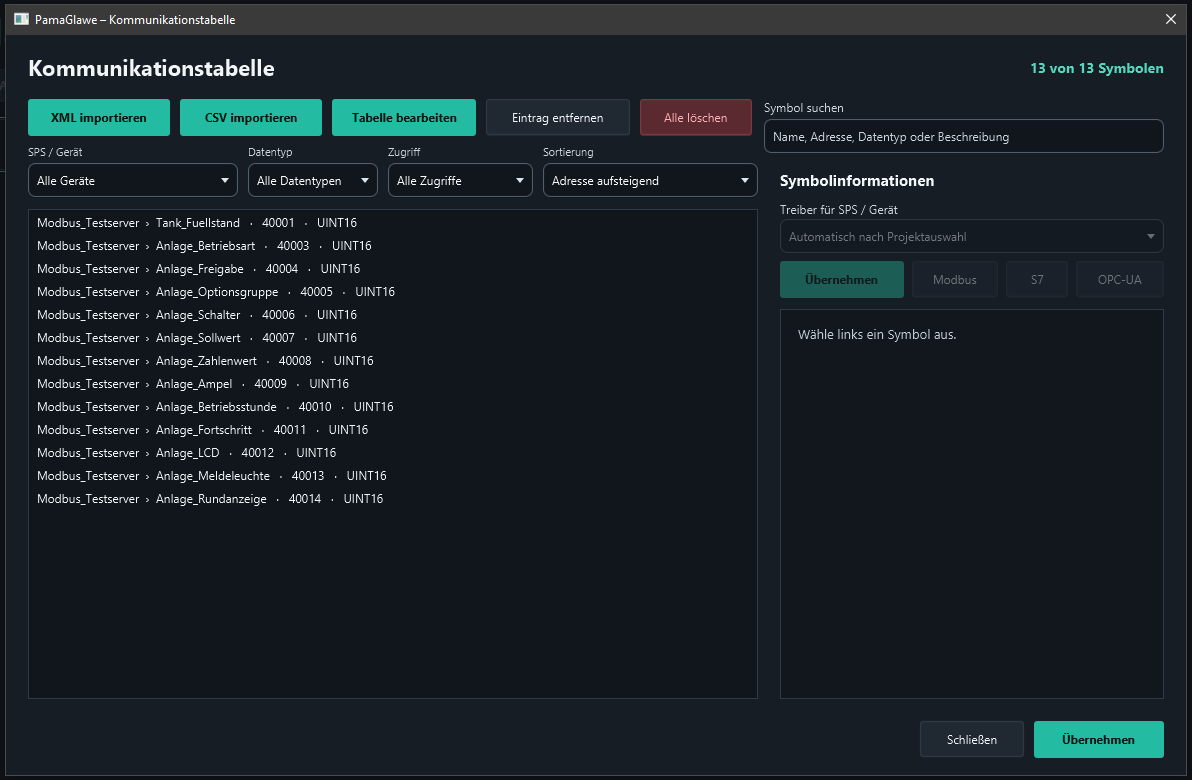Image resolution: width=1192 pixels, height=780 pixels.
Task: Select the Anlage_Fortschritt 40011 row
Action: coord(392,430)
